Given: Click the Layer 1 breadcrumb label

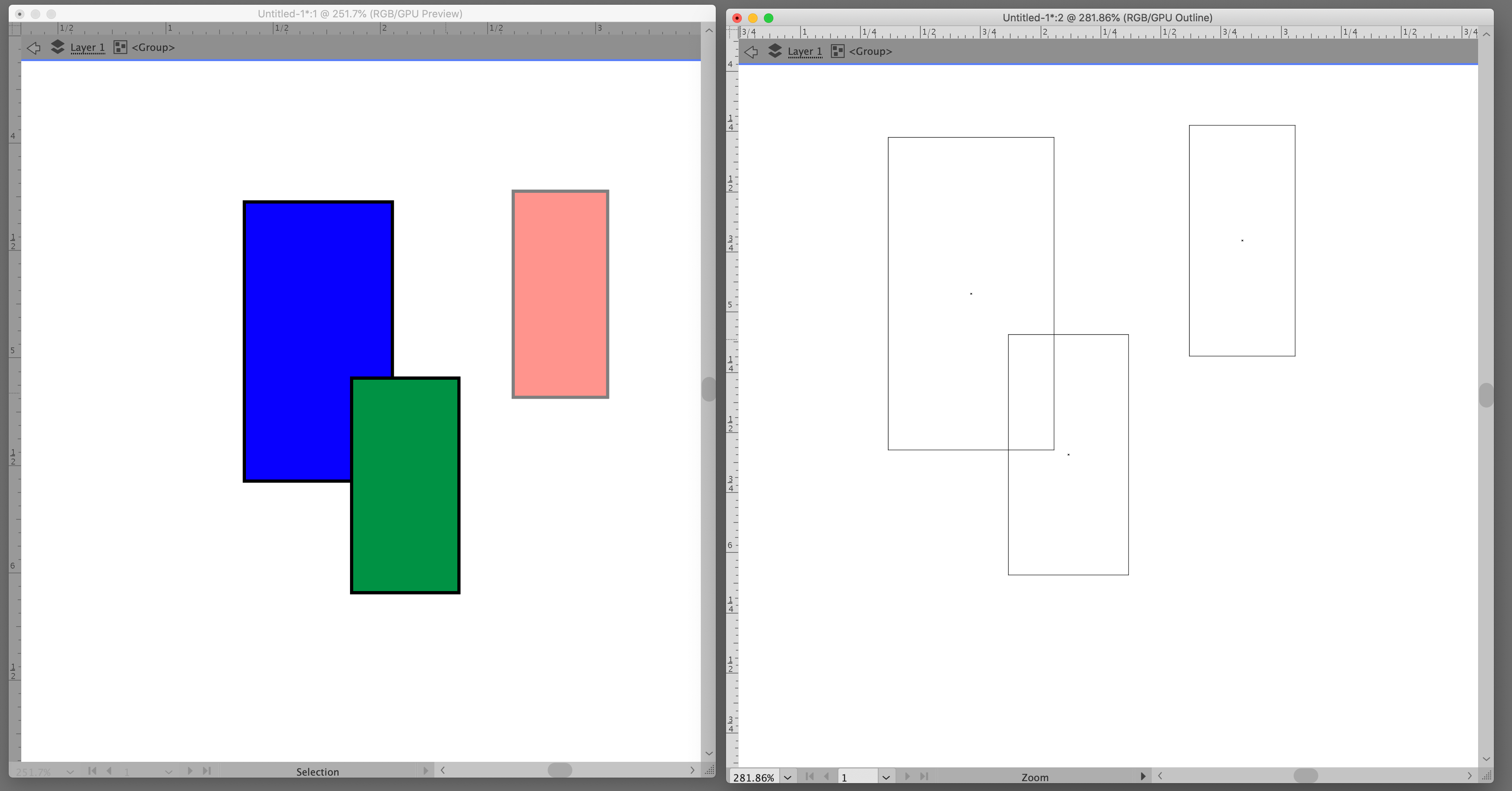Looking at the screenshot, I should point(88,48).
